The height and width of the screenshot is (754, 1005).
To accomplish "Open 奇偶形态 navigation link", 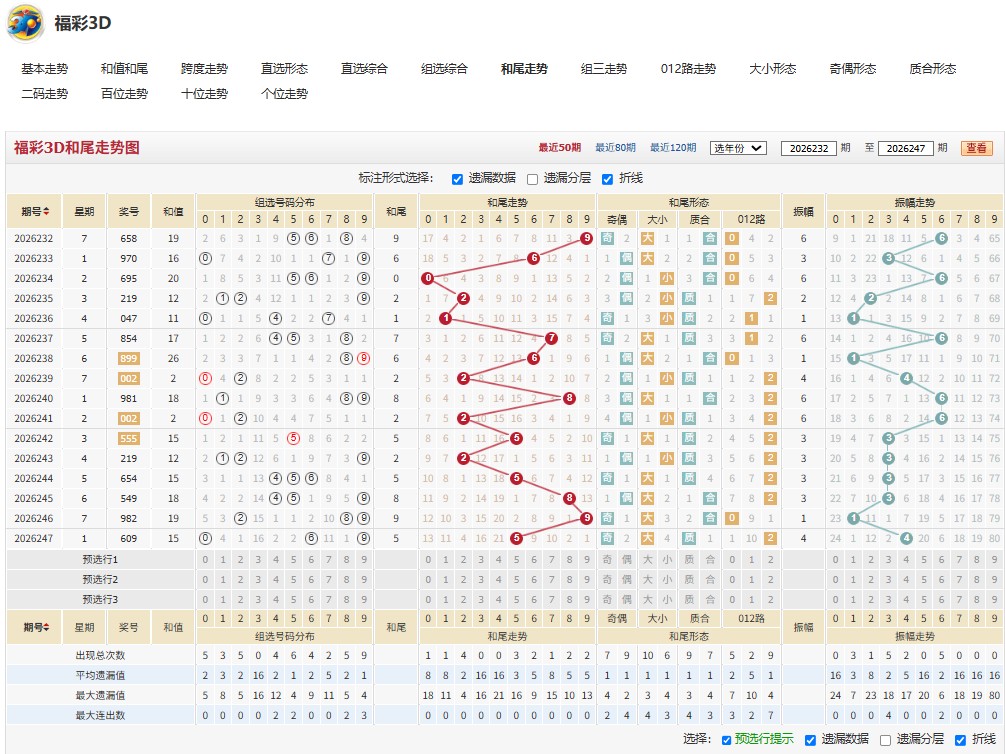I will click(852, 69).
